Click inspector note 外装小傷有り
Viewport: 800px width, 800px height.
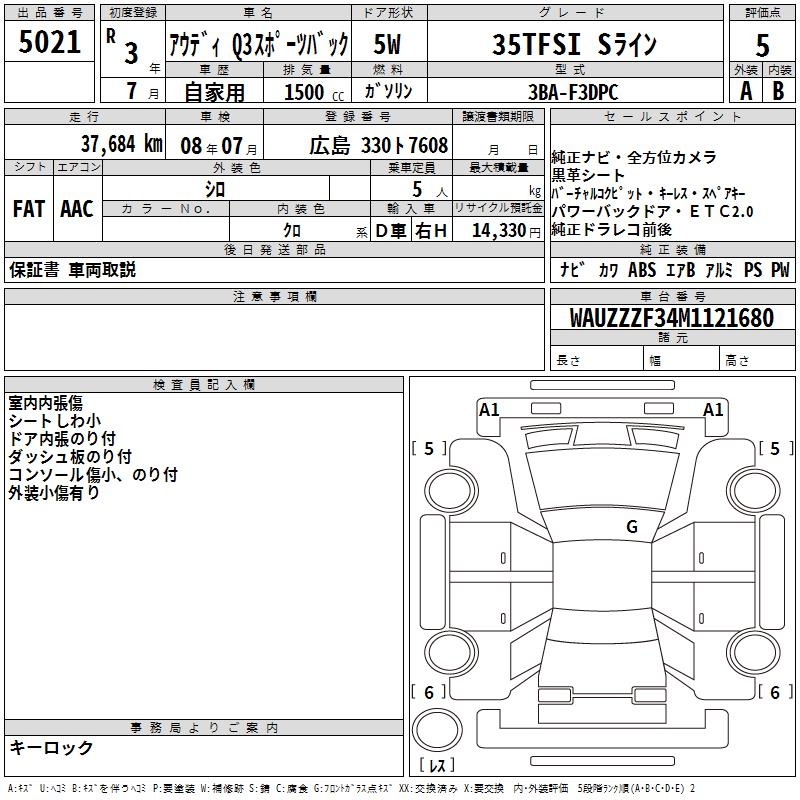click(x=54, y=492)
